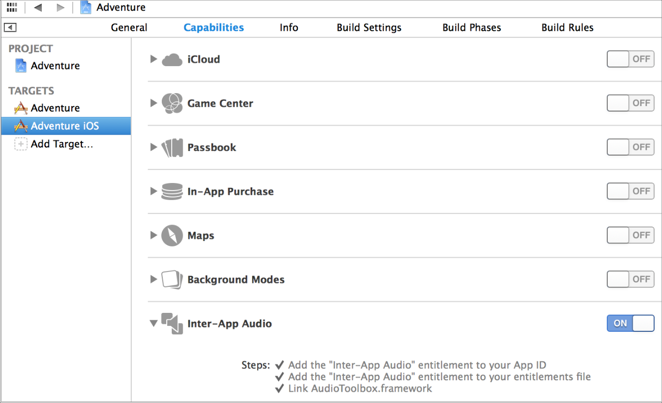The image size is (662, 403).
Task: Click the Add Target plus icon
Action: coord(21,144)
